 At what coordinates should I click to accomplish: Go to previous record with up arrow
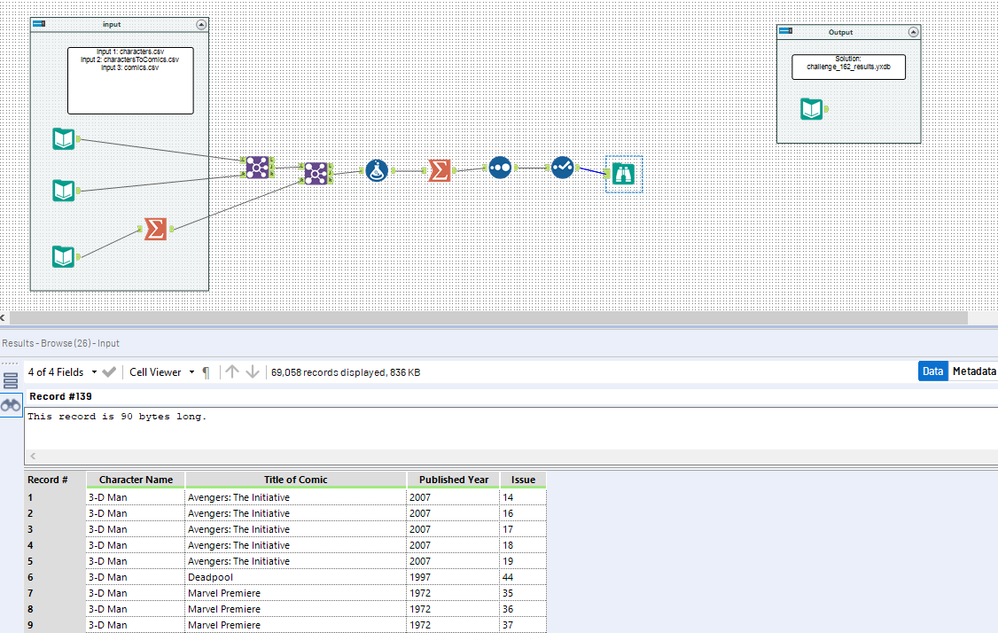tap(232, 372)
